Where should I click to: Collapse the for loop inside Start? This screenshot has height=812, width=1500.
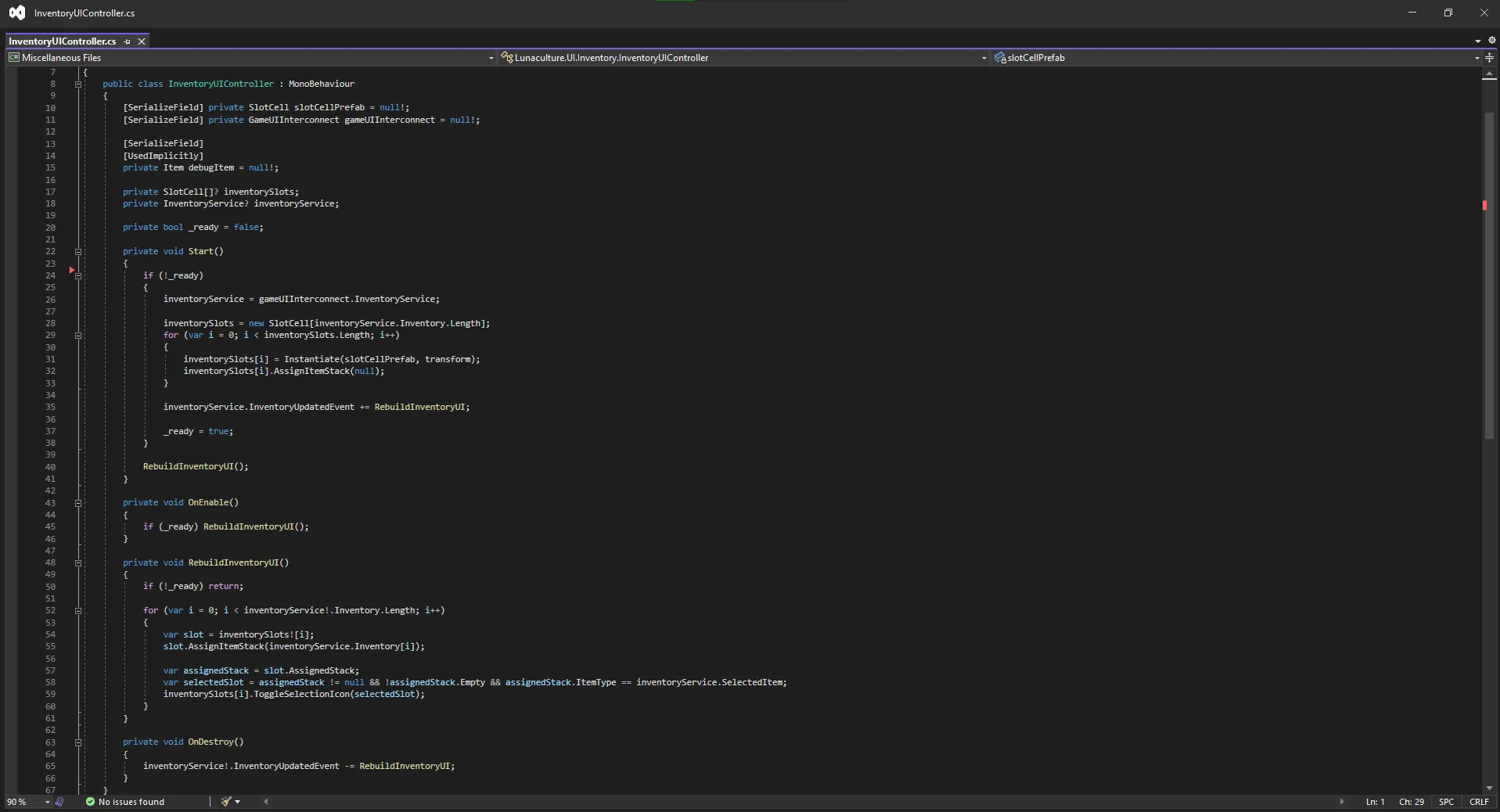(78, 336)
